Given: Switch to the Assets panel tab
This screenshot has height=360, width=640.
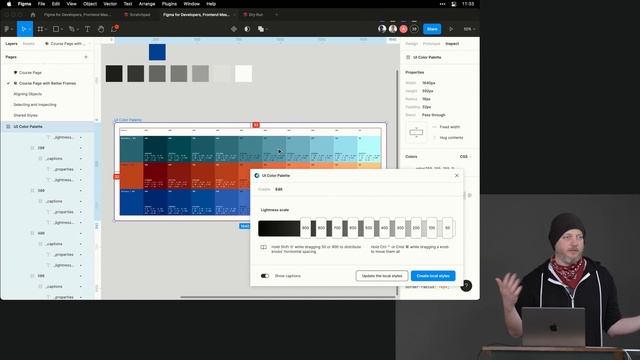Looking at the screenshot, I should click(x=29, y=44).
